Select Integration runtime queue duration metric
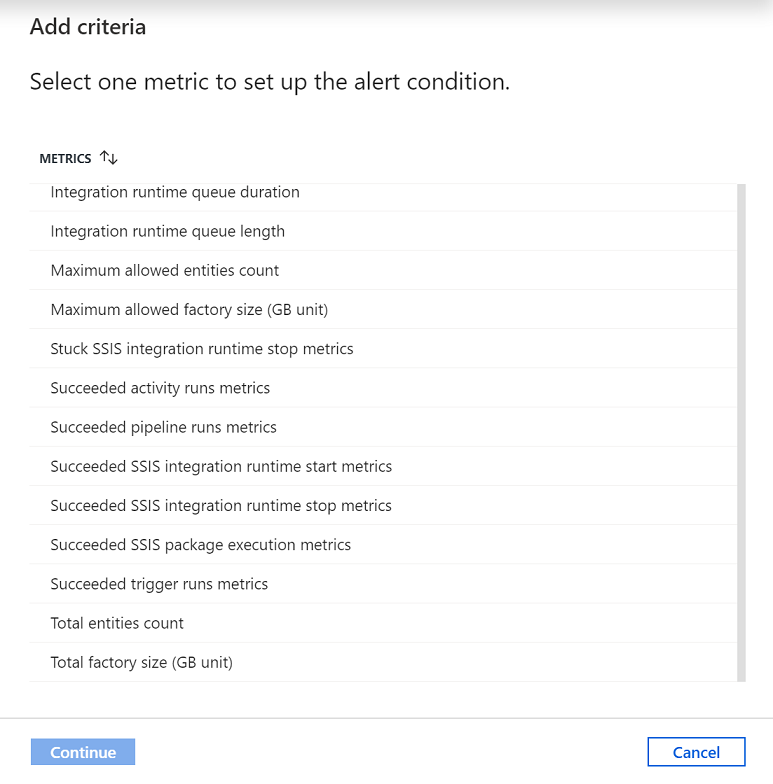The width and height of the screenshot is (773, 784). [x=175, y=192]
